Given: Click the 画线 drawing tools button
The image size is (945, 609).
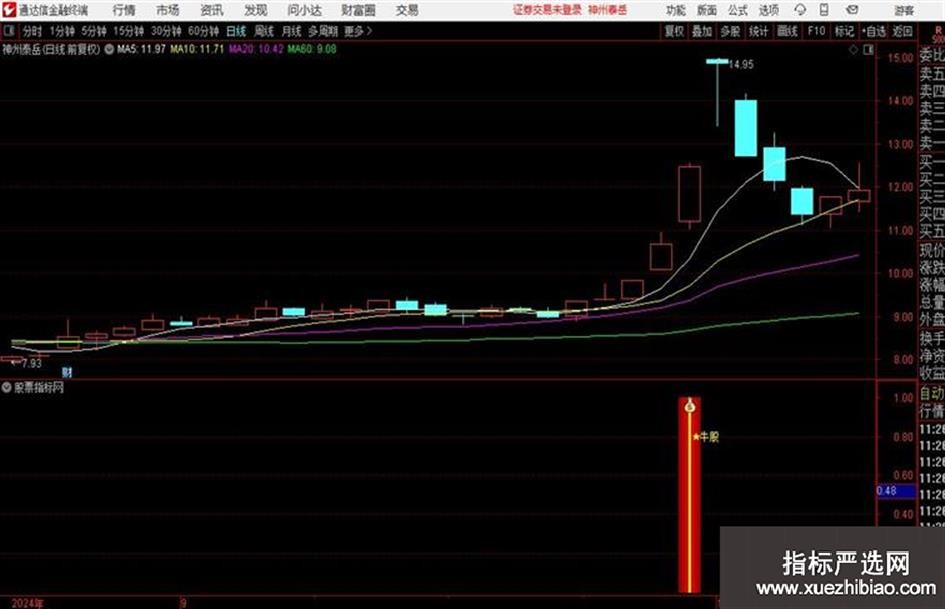Looking at the screenshot, I should 787,31.
